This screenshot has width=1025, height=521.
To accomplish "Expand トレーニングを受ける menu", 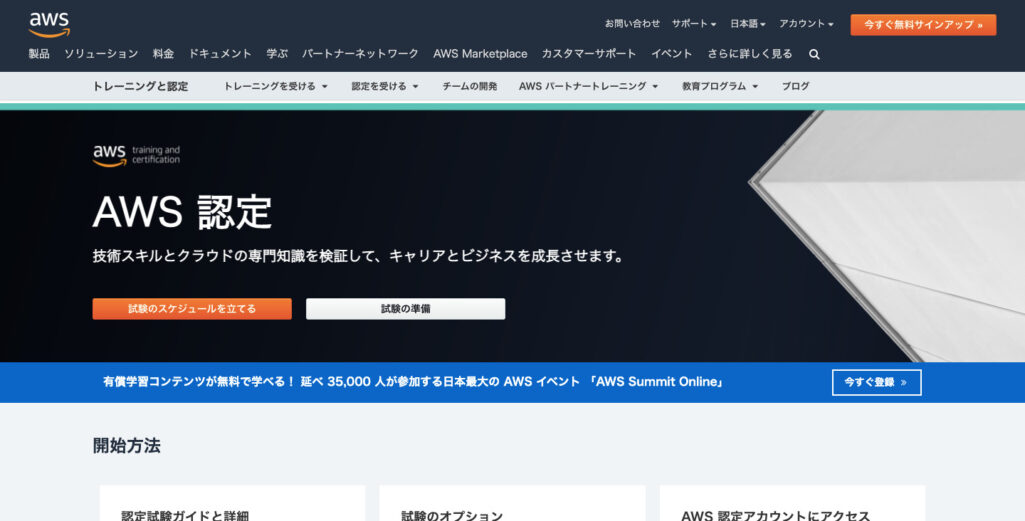I will pyautogui.click(x=275, y=86).
